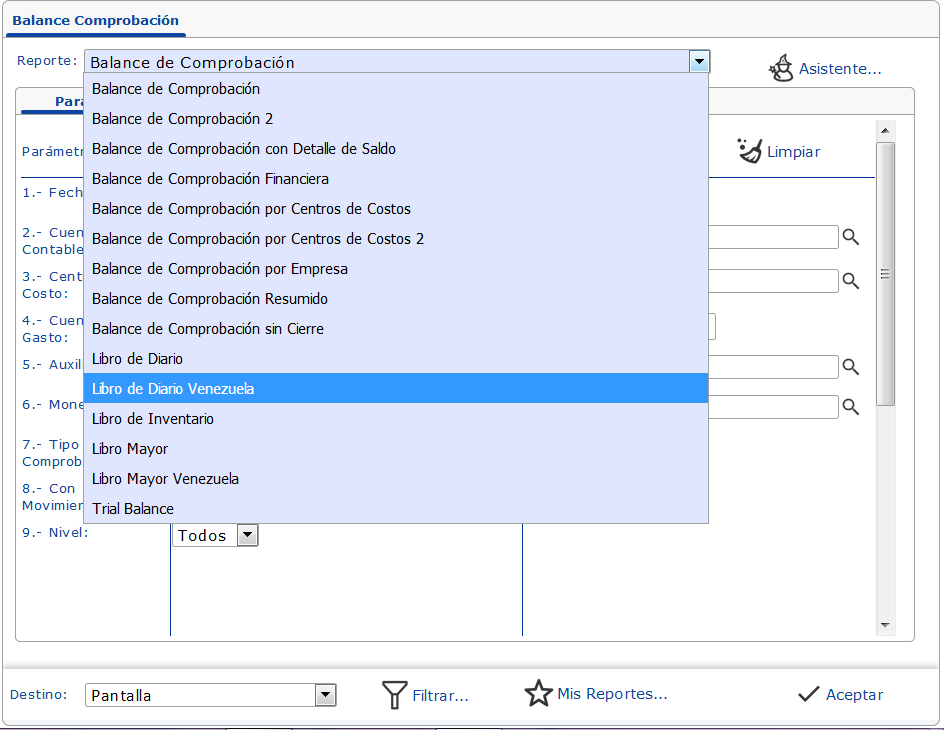The image size is (944, 730).
Task: Open Mis Reportes star icon
Action: (539, 694)
